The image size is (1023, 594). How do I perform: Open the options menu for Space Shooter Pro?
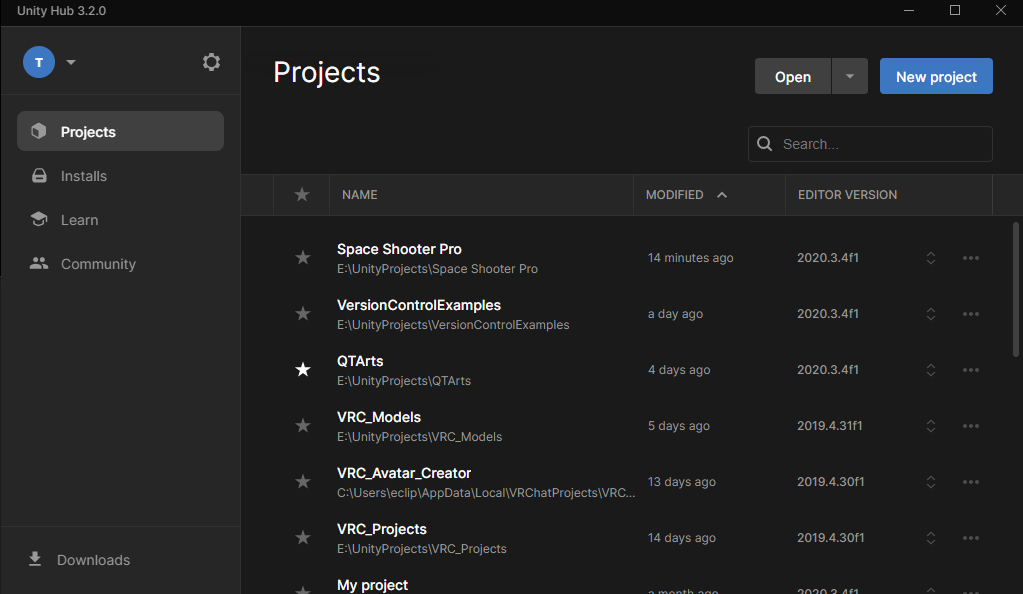[x=970, y=257]
